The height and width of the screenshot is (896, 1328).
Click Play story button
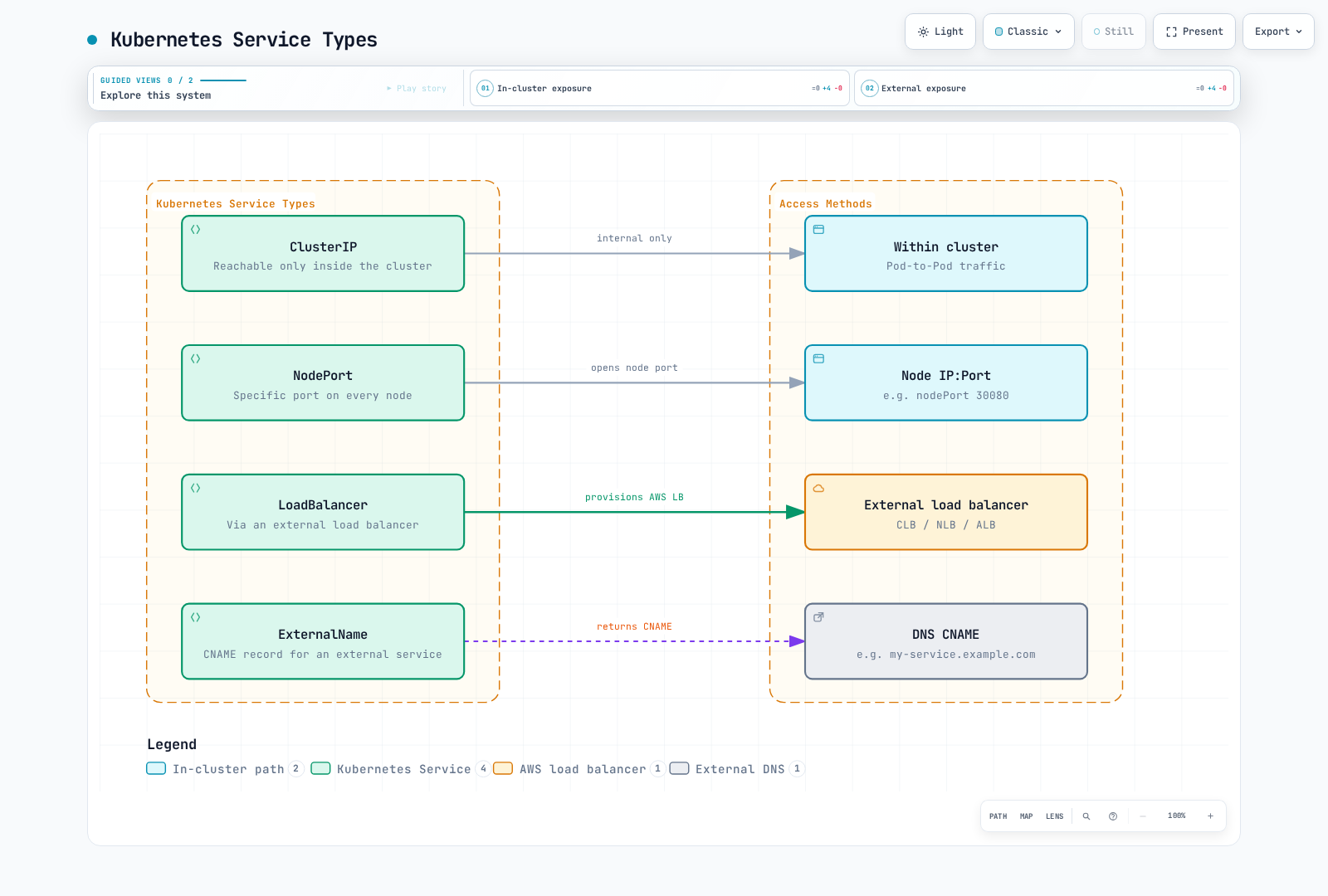[x=417, y=88]
